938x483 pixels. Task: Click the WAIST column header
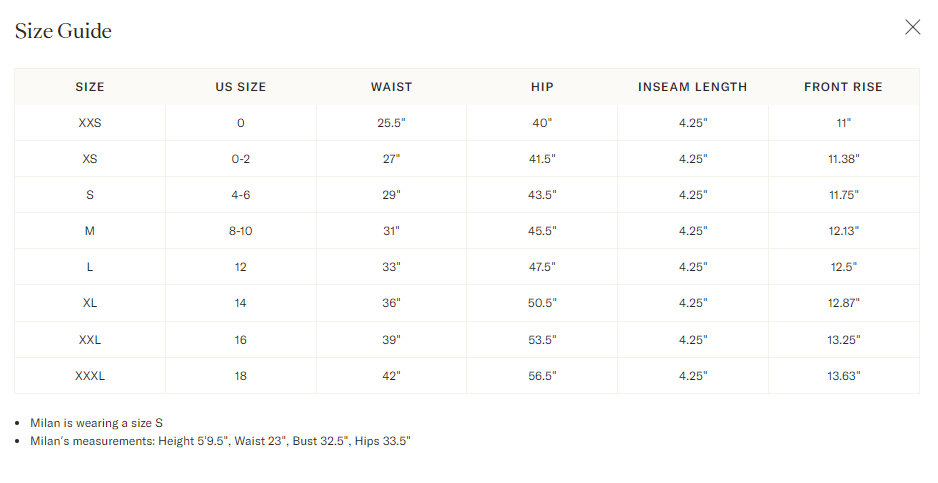[391, 87]
